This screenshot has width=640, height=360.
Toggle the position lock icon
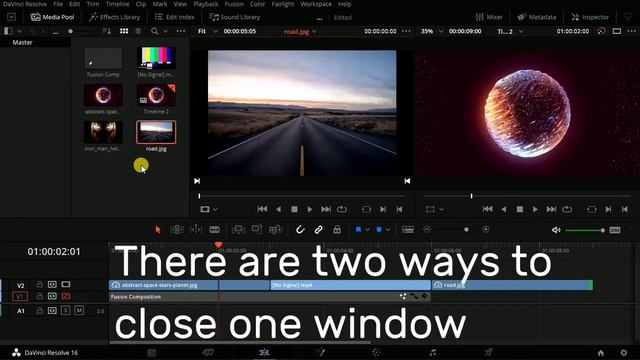337,230
